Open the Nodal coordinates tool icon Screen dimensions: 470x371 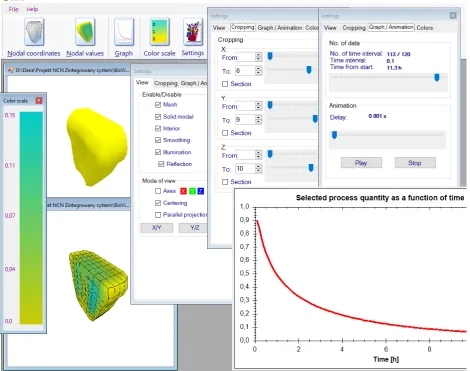(x=34, y=32)
